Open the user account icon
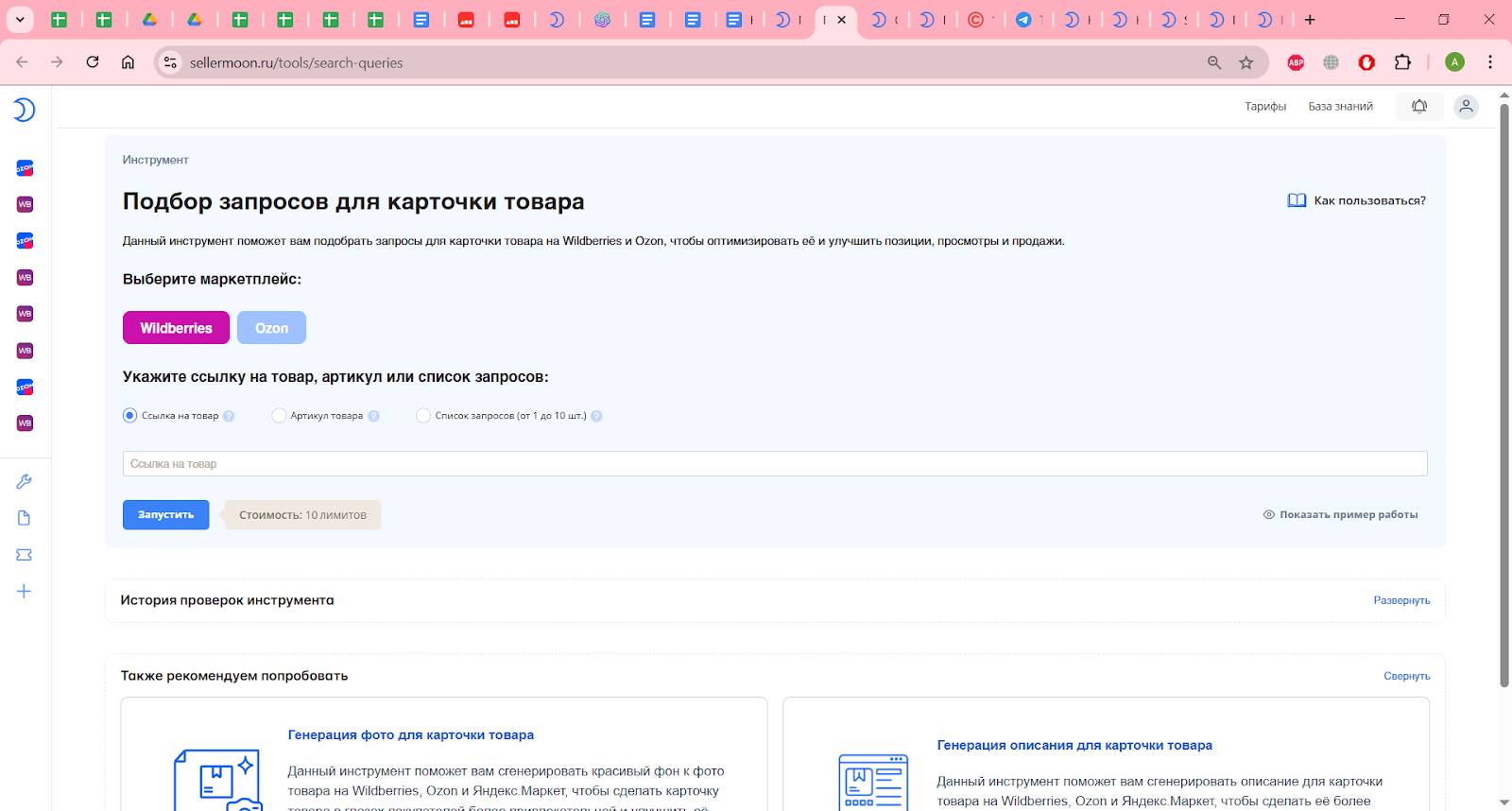This screenshot has height=811, width=1512. (x=1466, y=106)
